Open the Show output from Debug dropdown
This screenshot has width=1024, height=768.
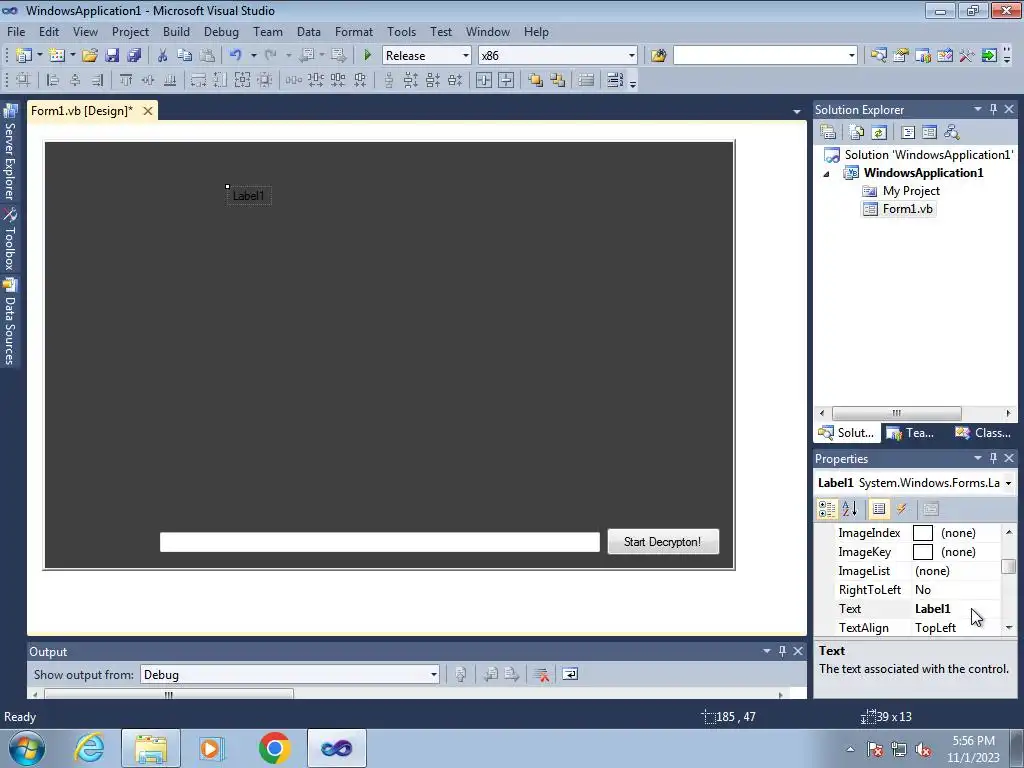[x=434, y=675]
